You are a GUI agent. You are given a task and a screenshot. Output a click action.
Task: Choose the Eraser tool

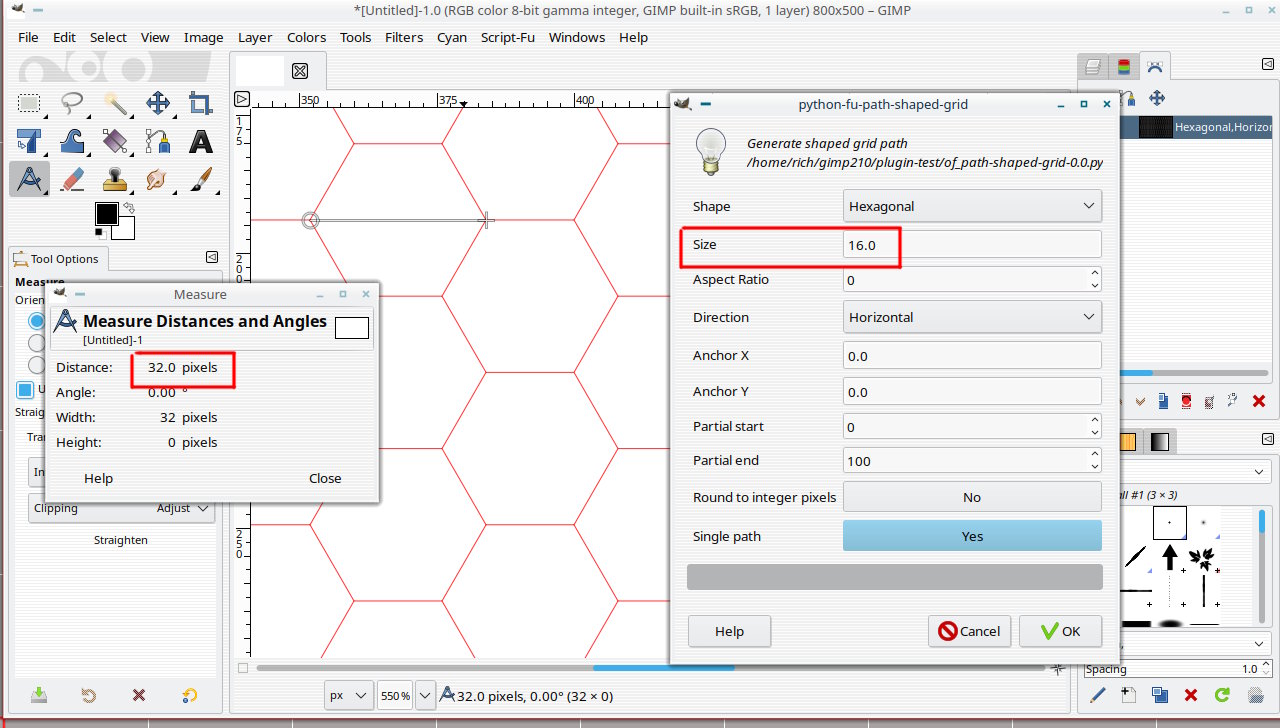click(74, 180)
